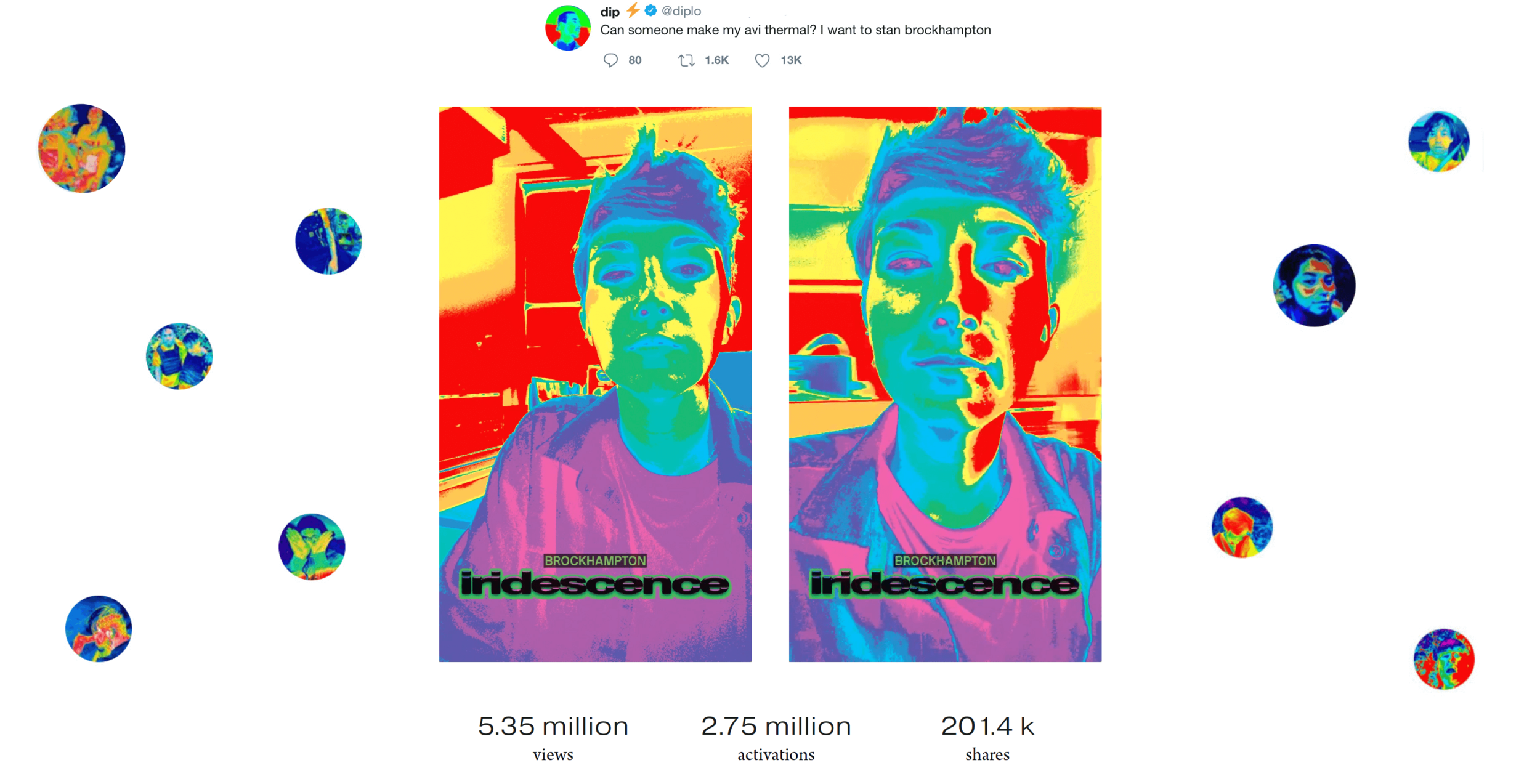Image resolution: width=1540 pixels, height=784 pixels.
Task: Click the bottom-left thermal circle avatar
Action: coord(99,629)
